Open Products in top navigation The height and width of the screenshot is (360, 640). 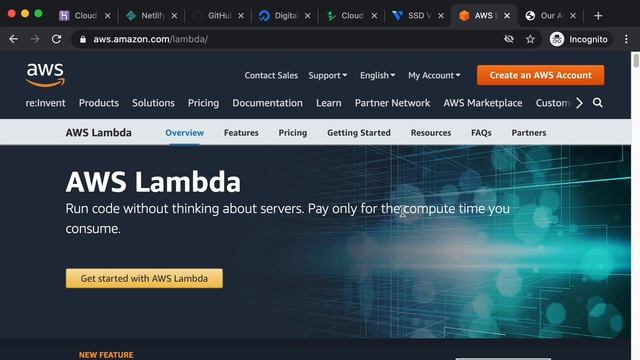[x=99, y=103]
